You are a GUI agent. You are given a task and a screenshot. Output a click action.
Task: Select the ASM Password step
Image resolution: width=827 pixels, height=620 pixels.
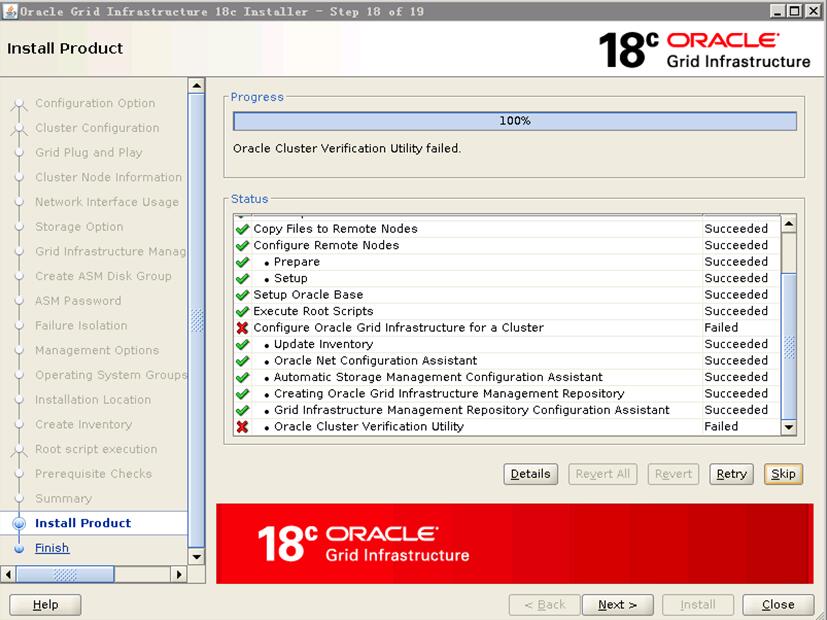click(78, 301)
